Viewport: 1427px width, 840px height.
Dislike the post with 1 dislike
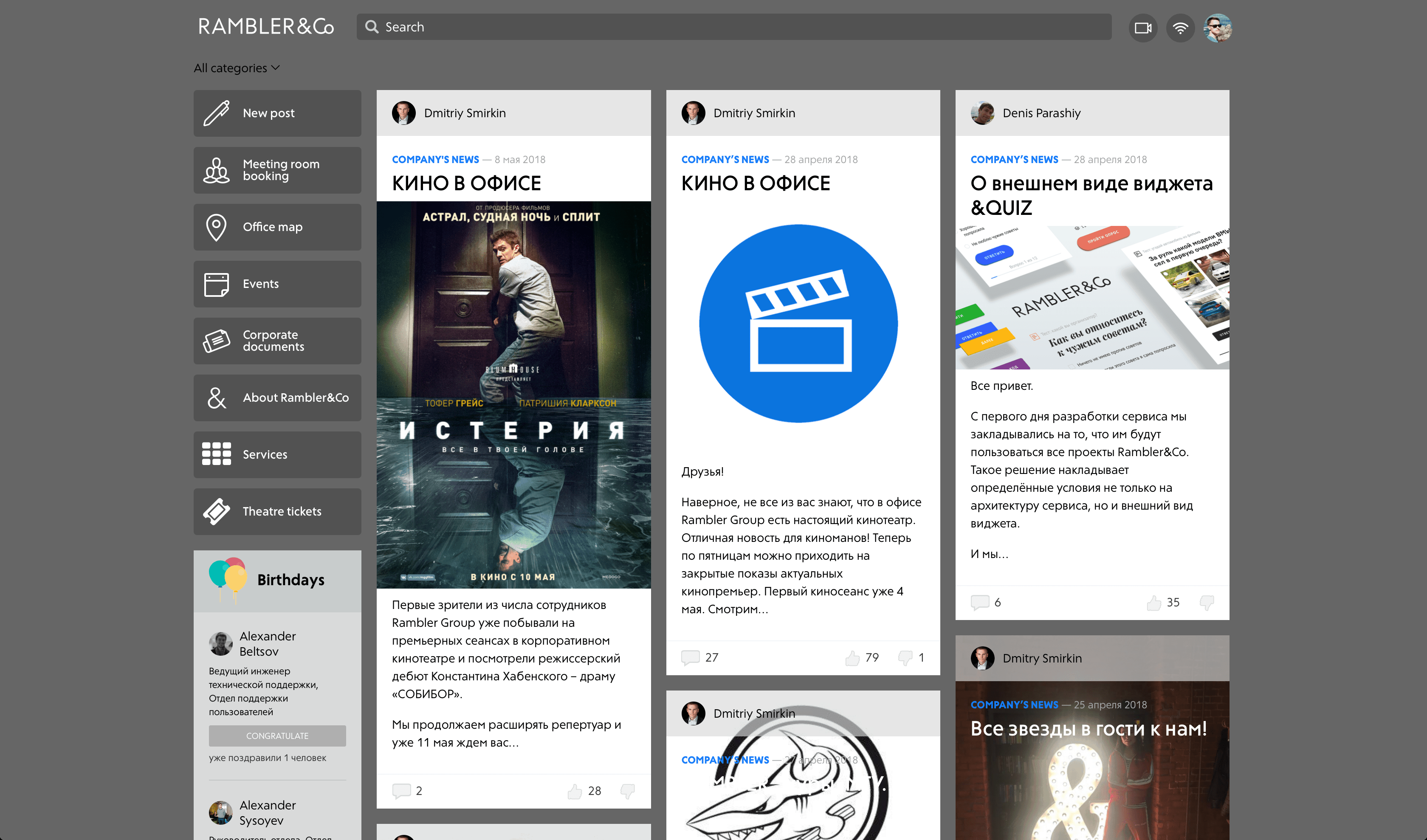click(x=905, y=658)
